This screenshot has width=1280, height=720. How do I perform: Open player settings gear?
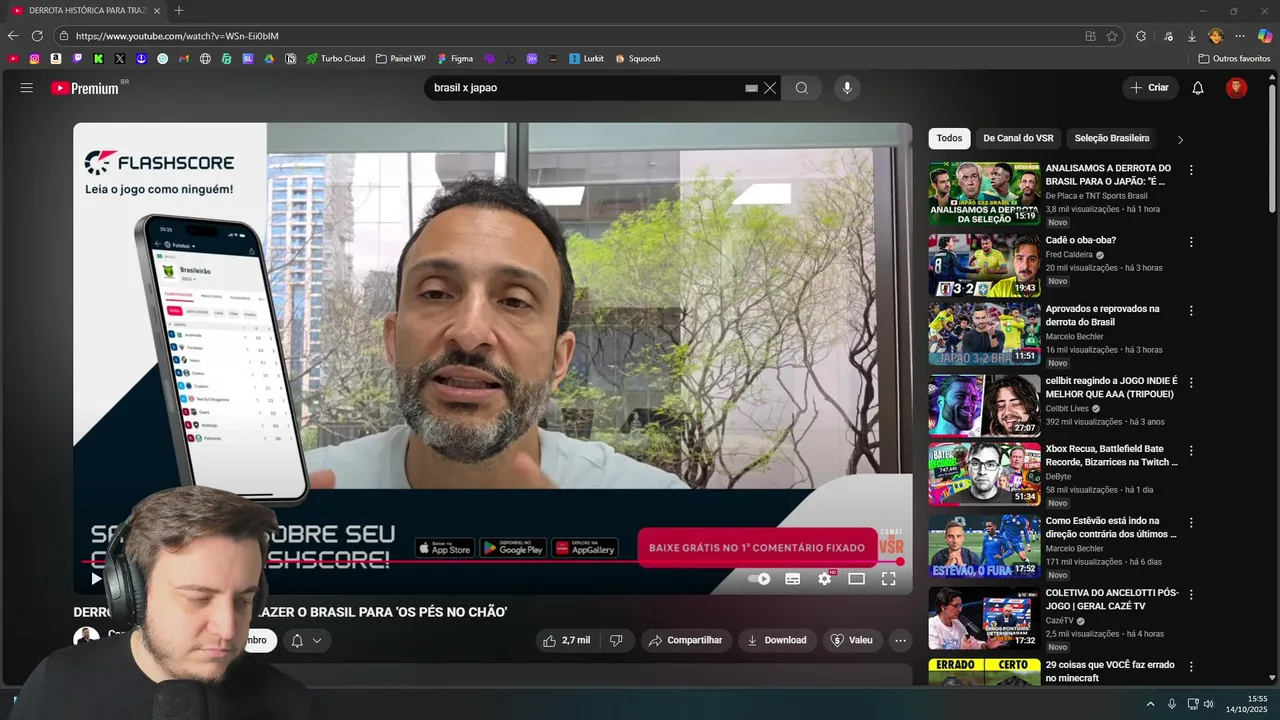(825, 578)
